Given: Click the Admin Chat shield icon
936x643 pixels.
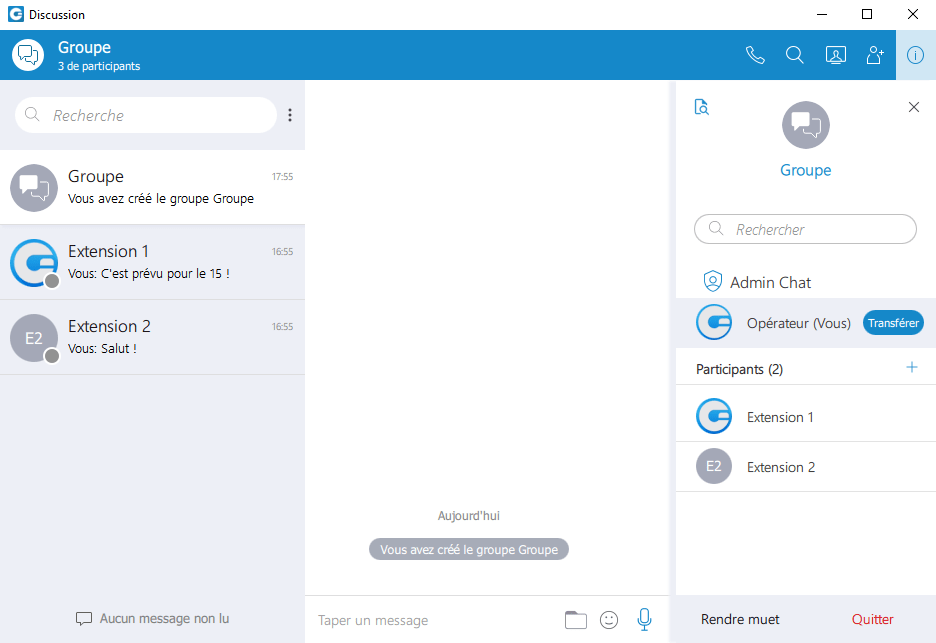Looking at the screenshot, I should point(712,281).
